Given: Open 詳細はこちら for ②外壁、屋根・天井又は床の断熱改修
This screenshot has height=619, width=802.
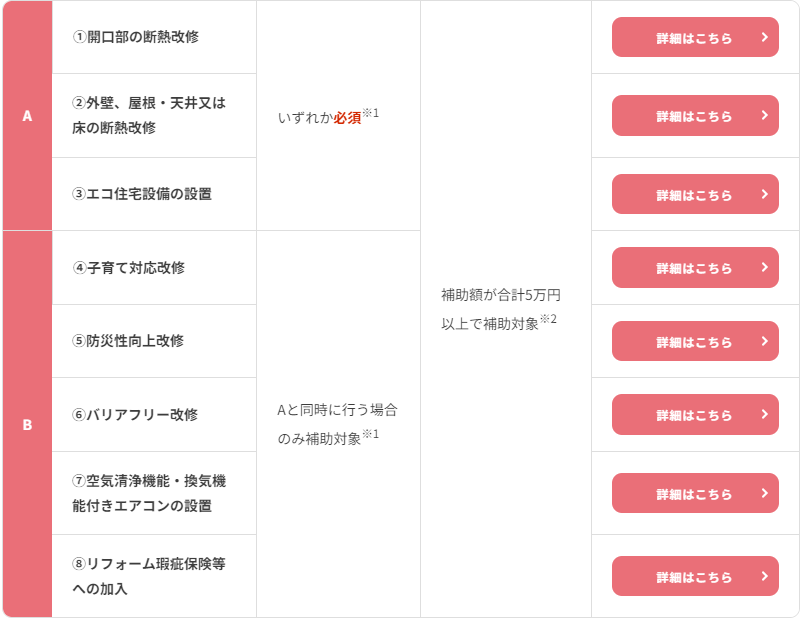Looking at the screenshot, I should tap(695, 116).
